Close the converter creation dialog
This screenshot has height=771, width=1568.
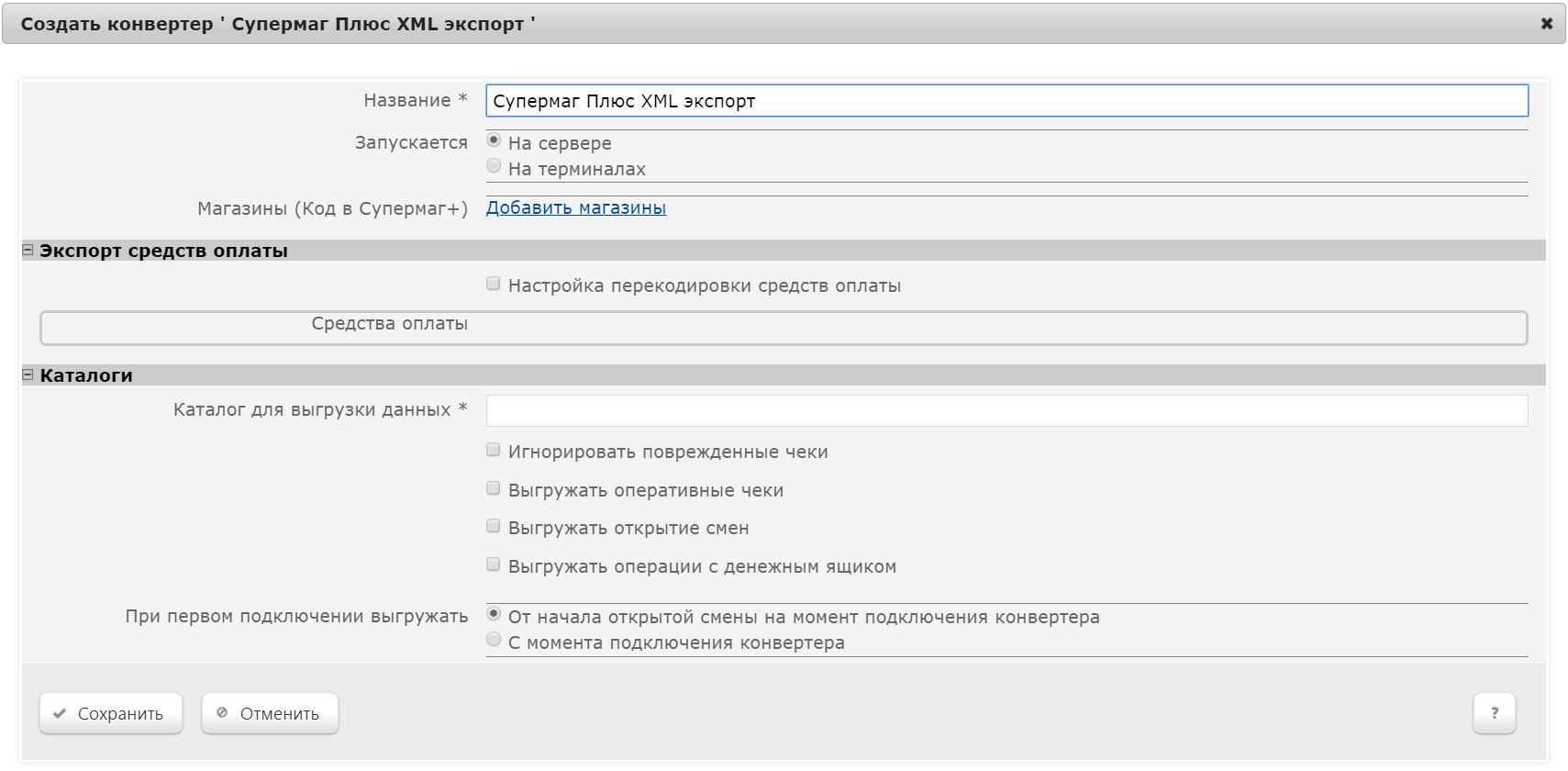pyautogui.click(x=1546, y=23)
